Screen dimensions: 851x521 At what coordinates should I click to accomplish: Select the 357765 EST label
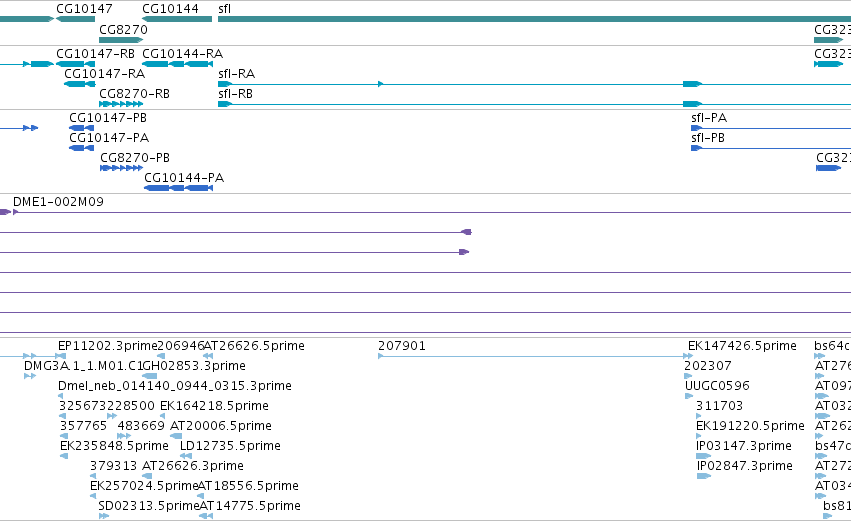[x=83, y=426]
